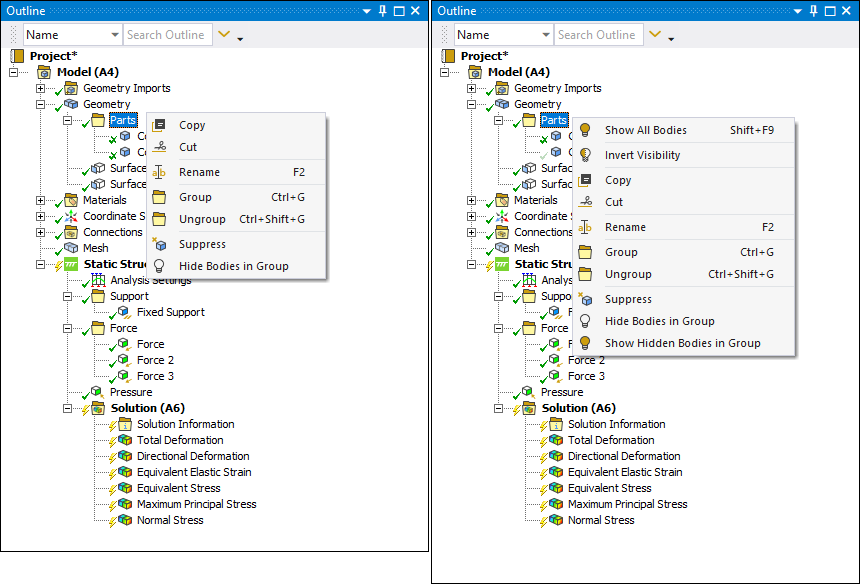
Task: Select Equivalent Stress in the left Outline tree
Action: pos(178,488)
